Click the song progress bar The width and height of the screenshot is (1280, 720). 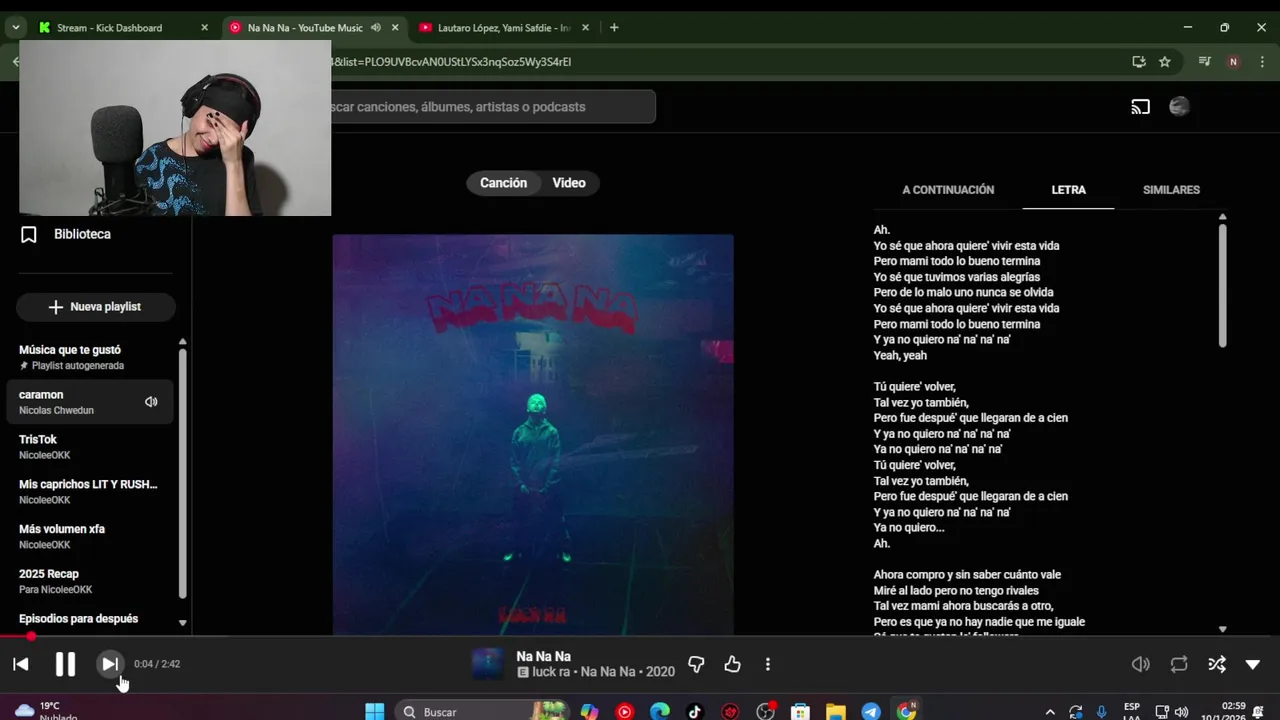coord(640,636)
